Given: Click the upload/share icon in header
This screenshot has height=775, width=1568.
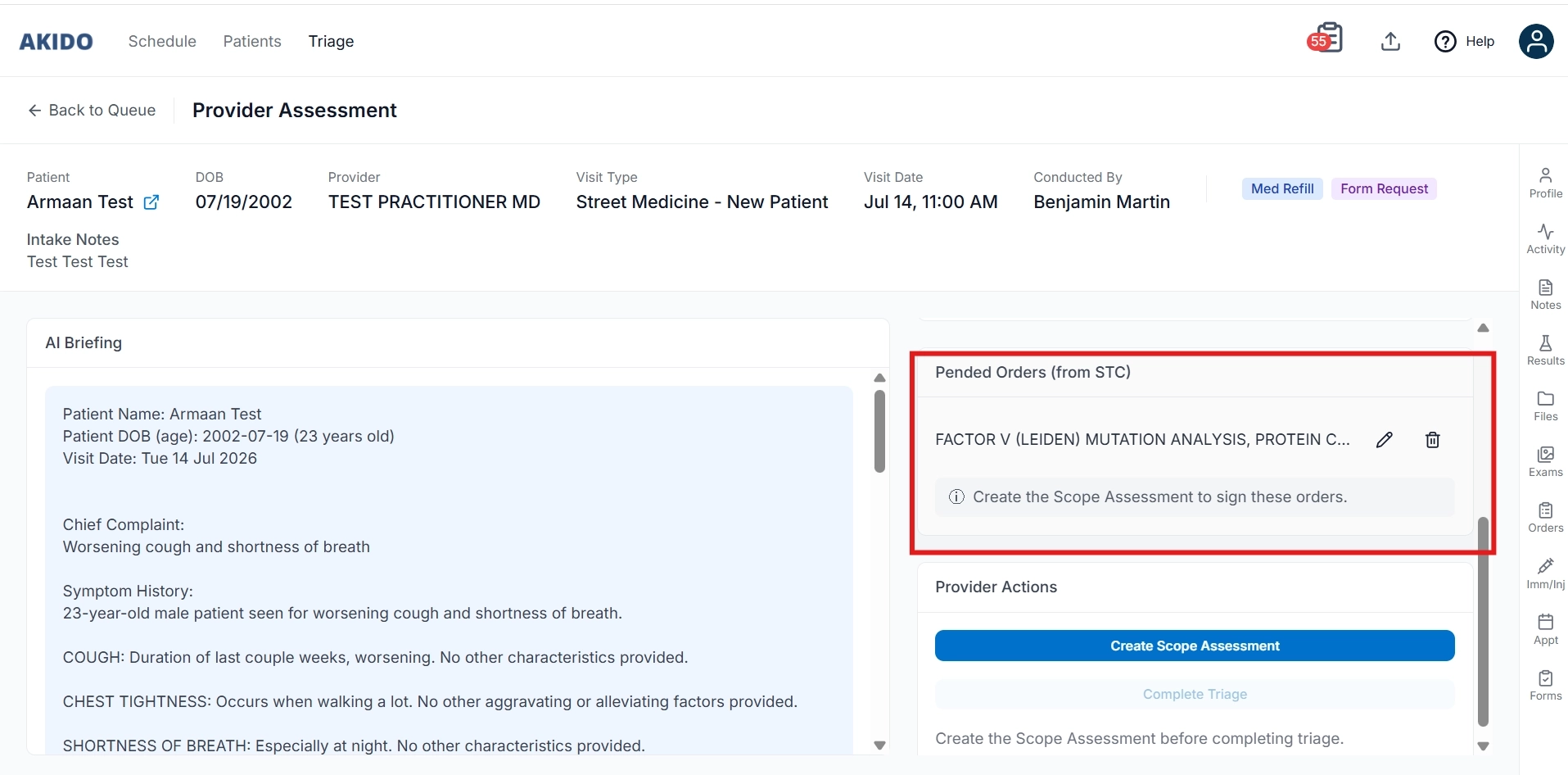Looking at the screenshot, I should pyautogui.click(x=1390, y=41).
